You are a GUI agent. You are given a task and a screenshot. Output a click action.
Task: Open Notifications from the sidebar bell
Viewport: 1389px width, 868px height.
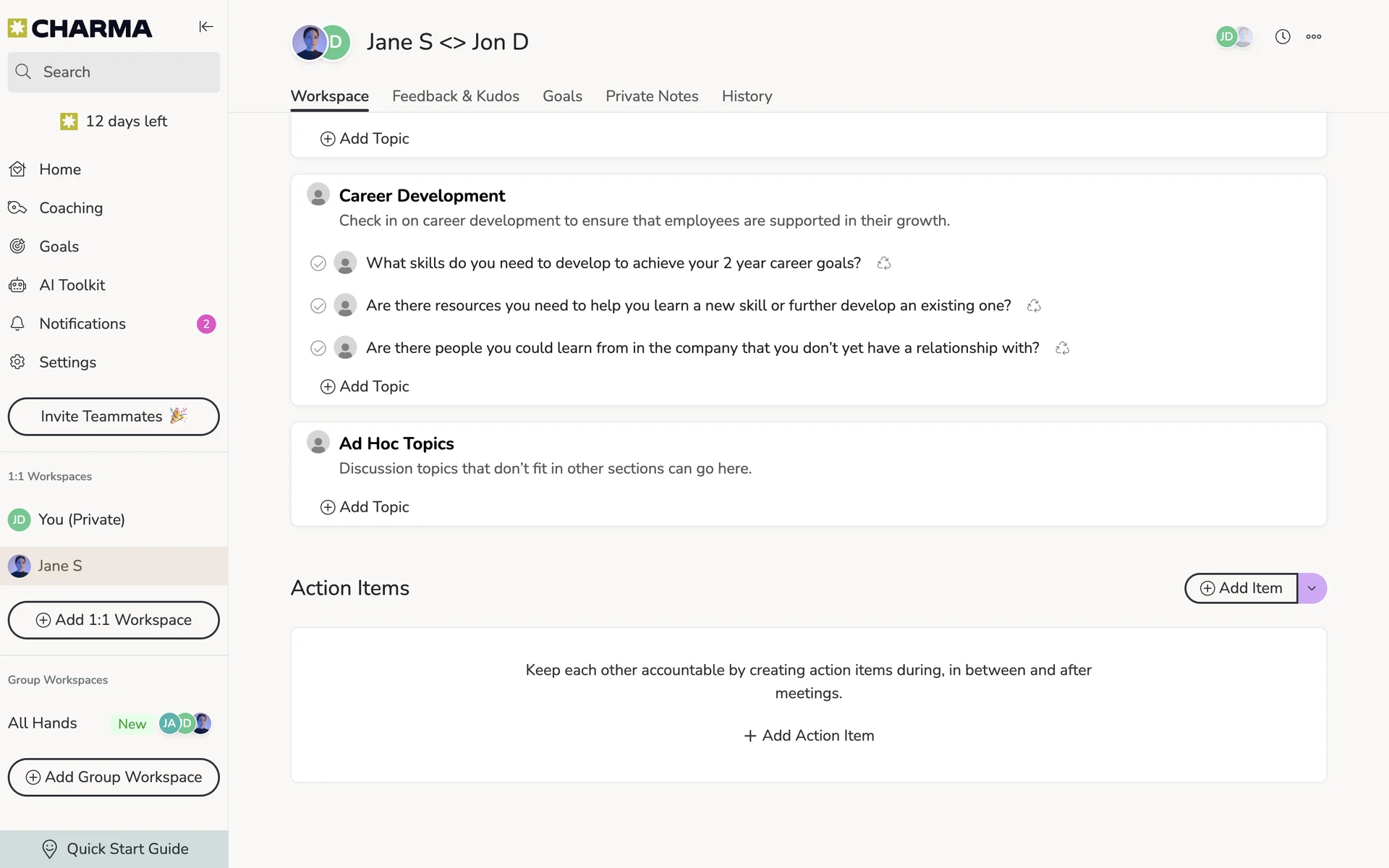[18, 324]
